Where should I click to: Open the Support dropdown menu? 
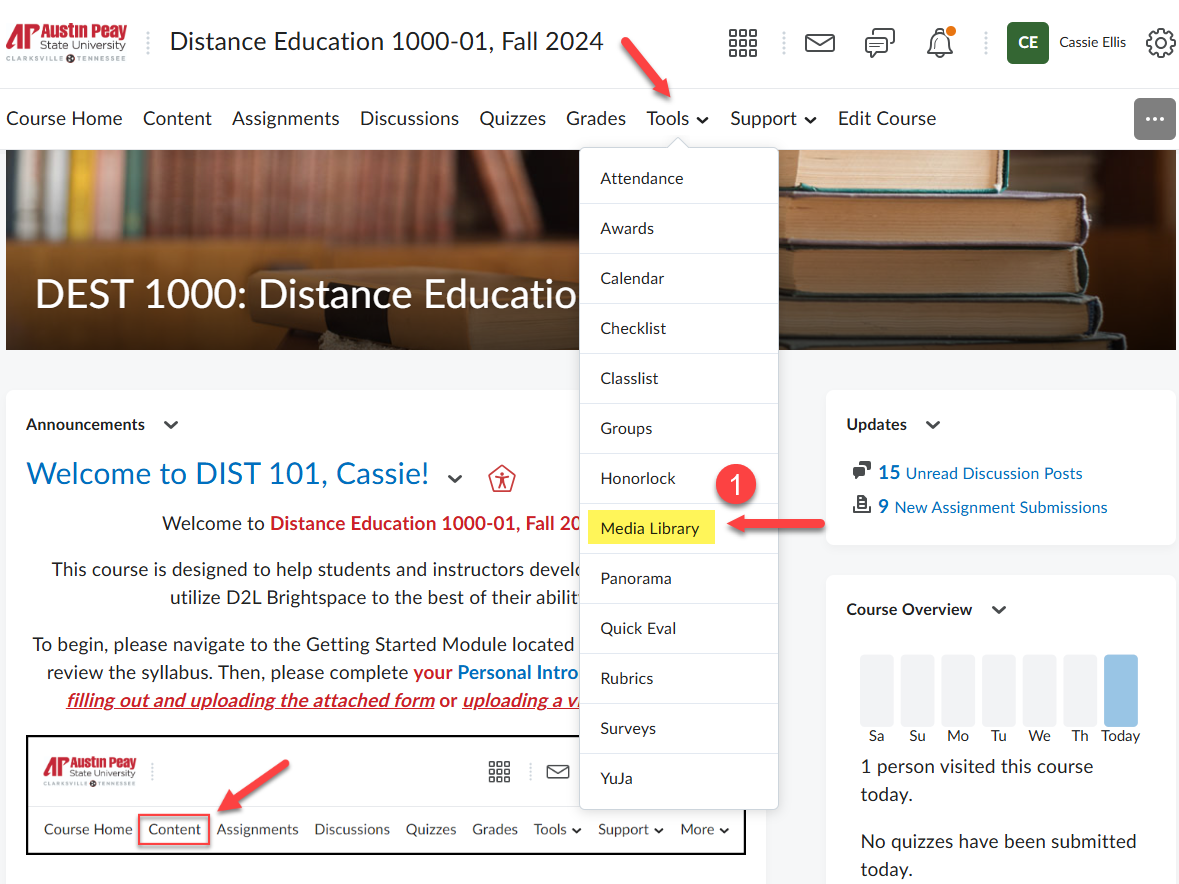(772, 118)
